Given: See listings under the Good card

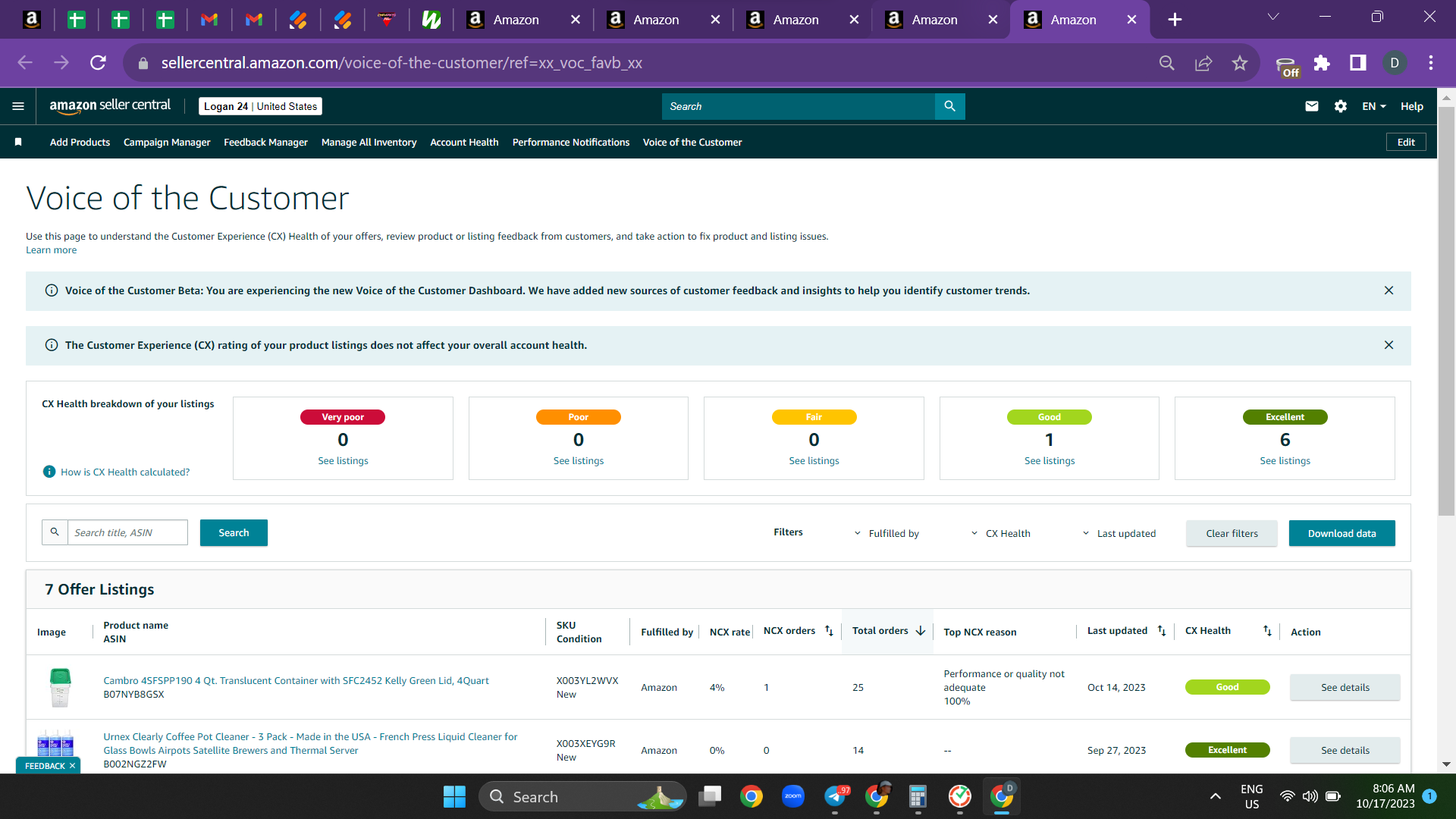Looking at the screenshot, I should (x=1050, y=461).
